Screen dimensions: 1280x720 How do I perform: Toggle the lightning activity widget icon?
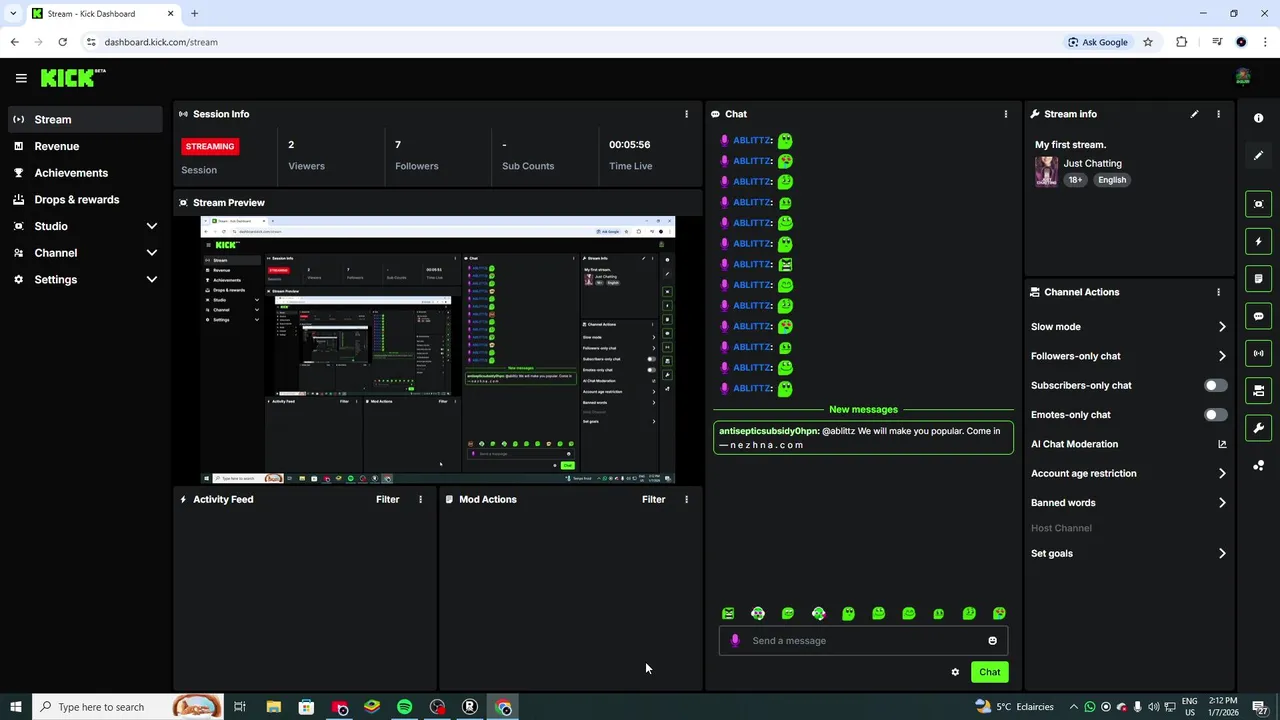tap(1258, 241)
